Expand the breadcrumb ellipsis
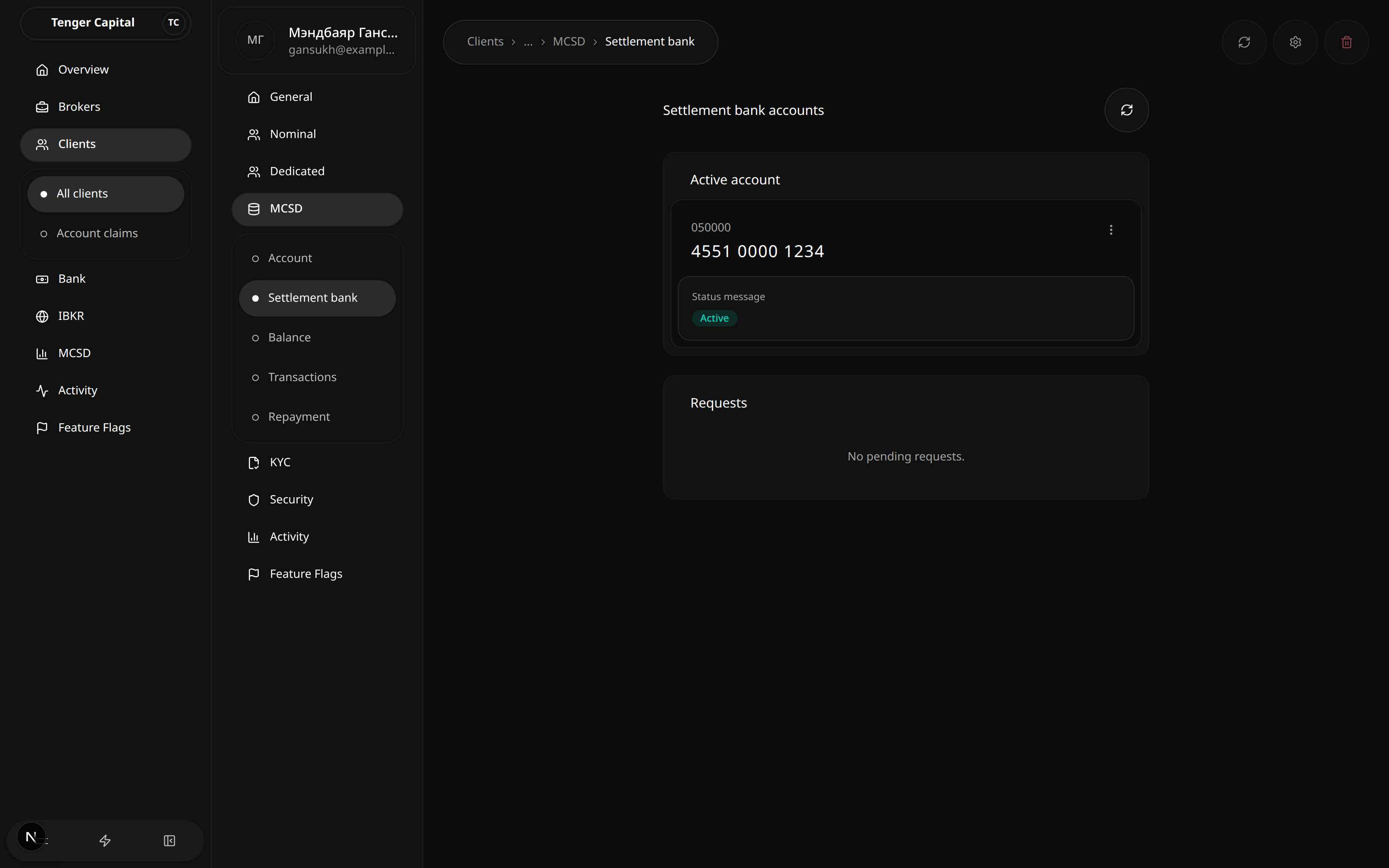The width and height of the screenshot is (1389, 868). pyautogui.click(x=528, y=42)
